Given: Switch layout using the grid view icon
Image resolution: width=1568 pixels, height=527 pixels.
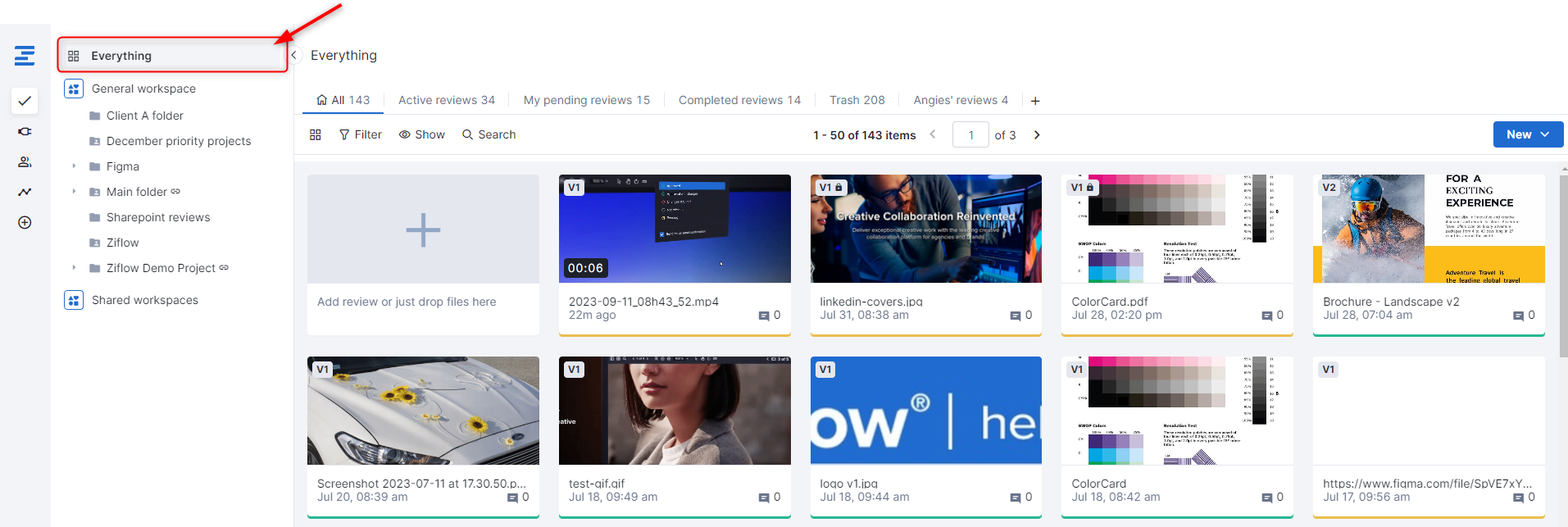Looking at the screenshot, I should pyautogui.click(x=315, y=134).
